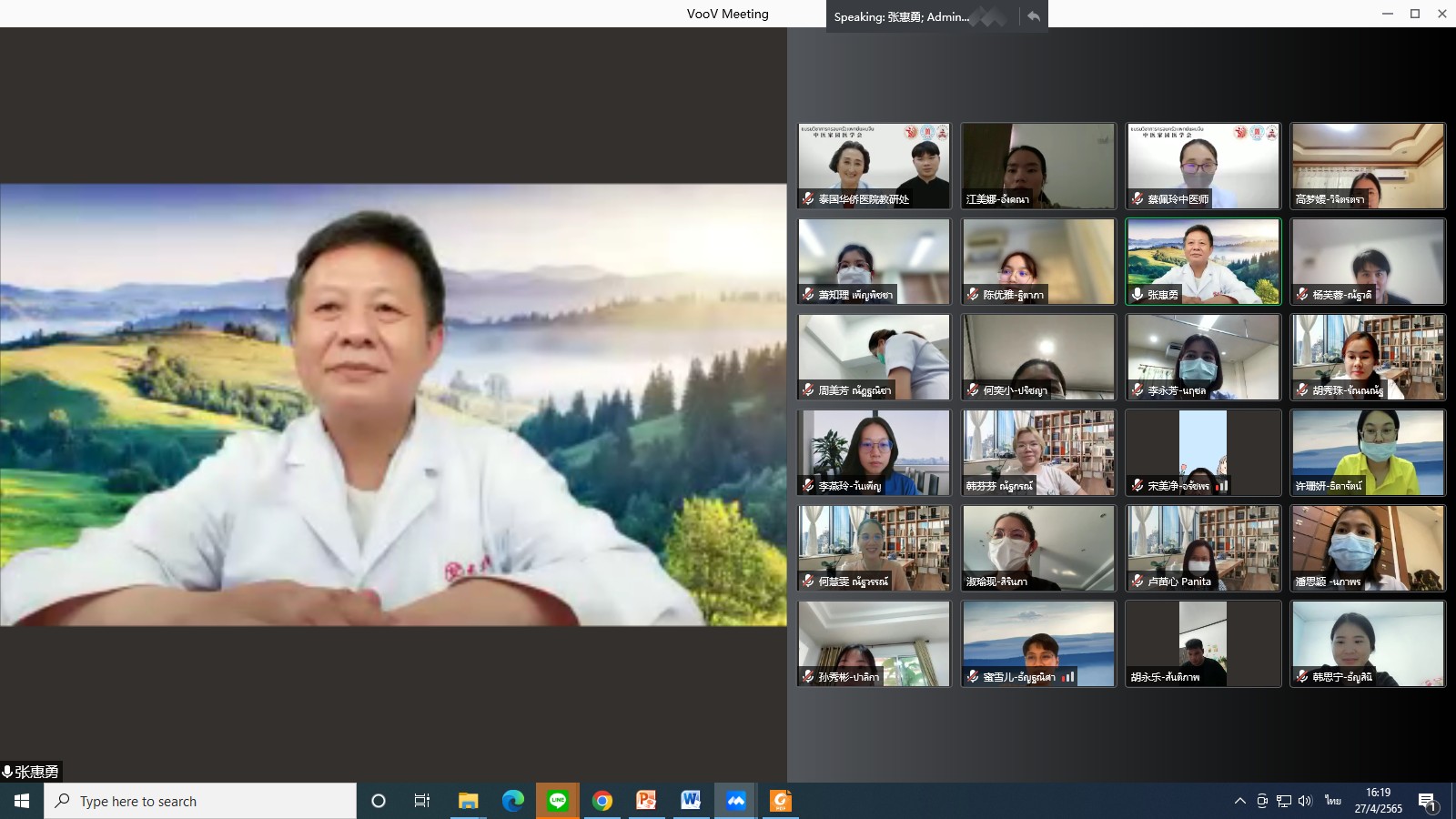Select the 高梦媛 video thumbnail
This screenshot has width=1456, height=819.
(x=1368, y=166)
